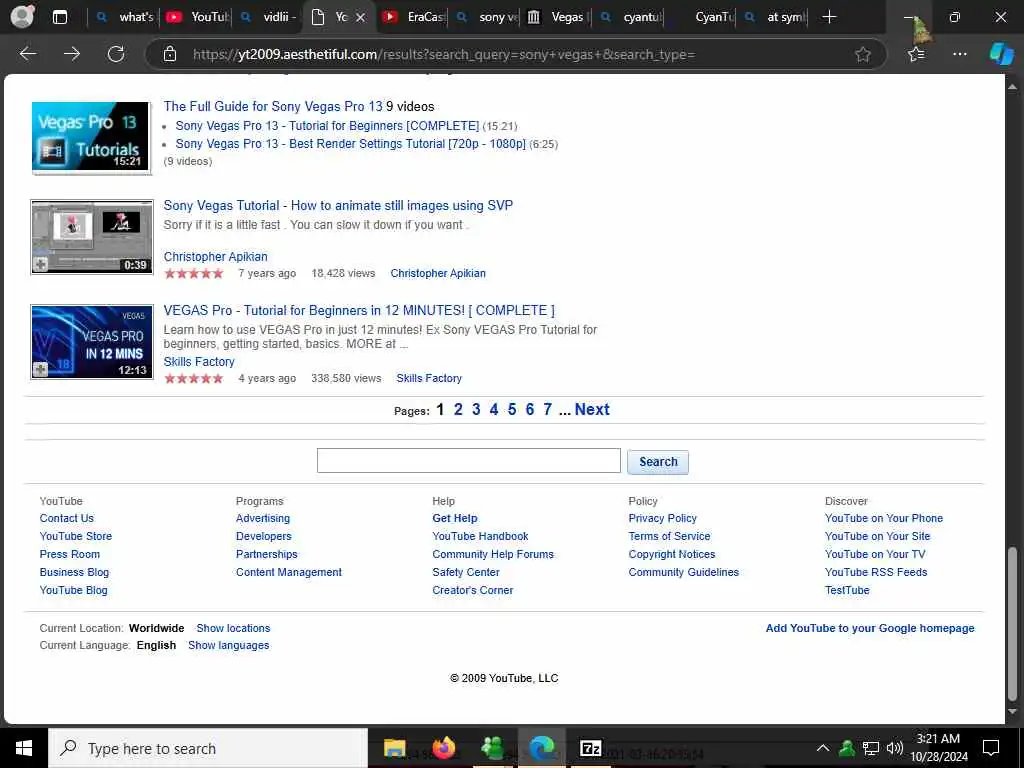Click the VEGAS PRO IN 12 MINS thumbnail
This screenshot has width=1024, height=768.
[x=92, y=342]
